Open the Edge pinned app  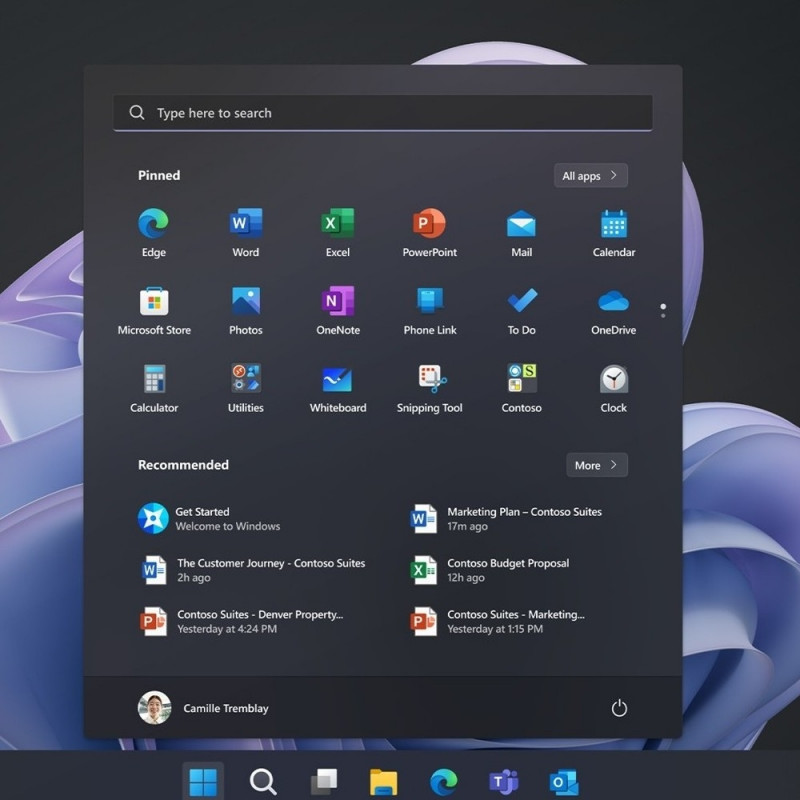point(154,232)
